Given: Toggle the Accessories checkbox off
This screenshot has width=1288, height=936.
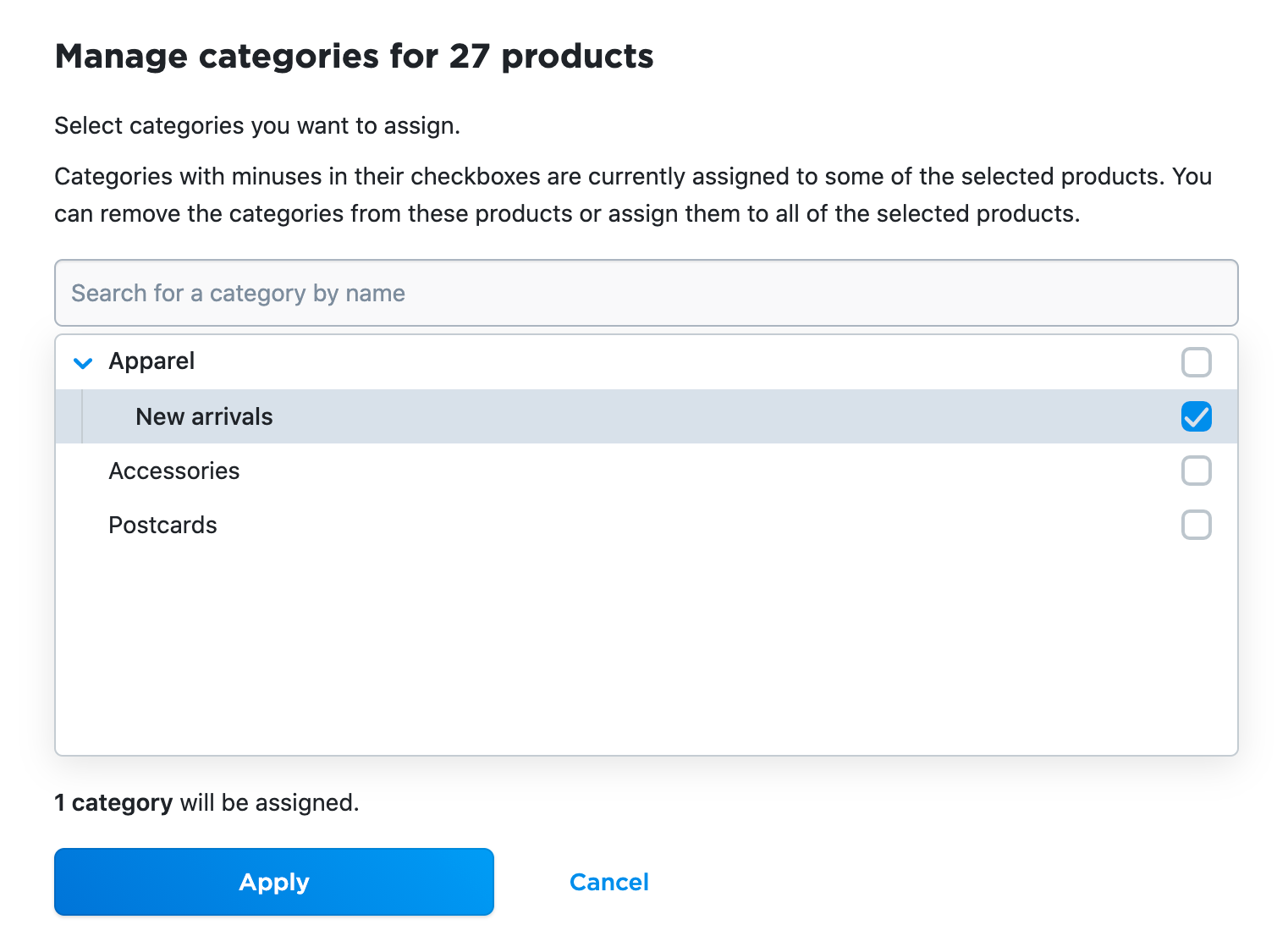Looking at the screenshot, I should [x=1196, y=471].
